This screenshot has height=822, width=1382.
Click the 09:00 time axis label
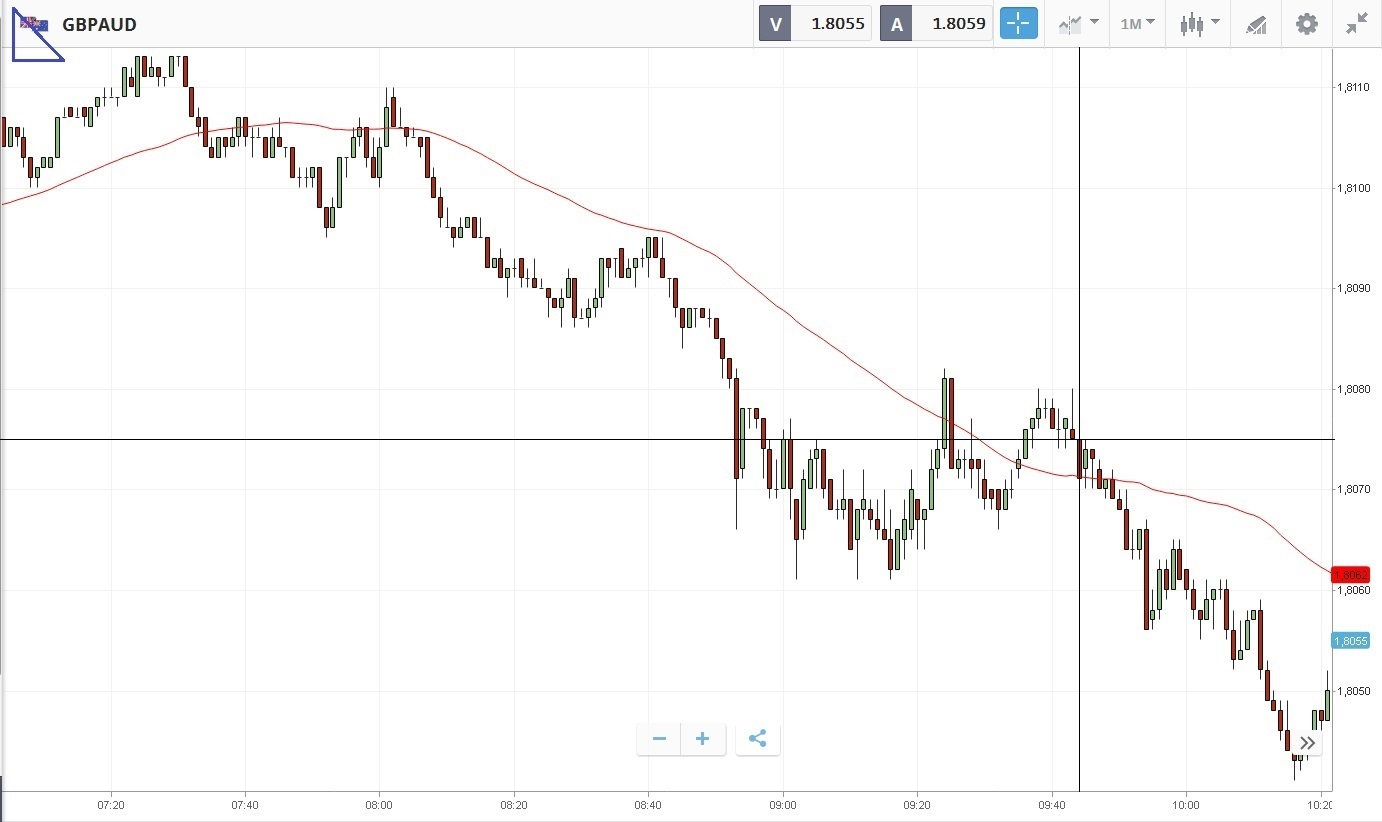tap(783, 804)
